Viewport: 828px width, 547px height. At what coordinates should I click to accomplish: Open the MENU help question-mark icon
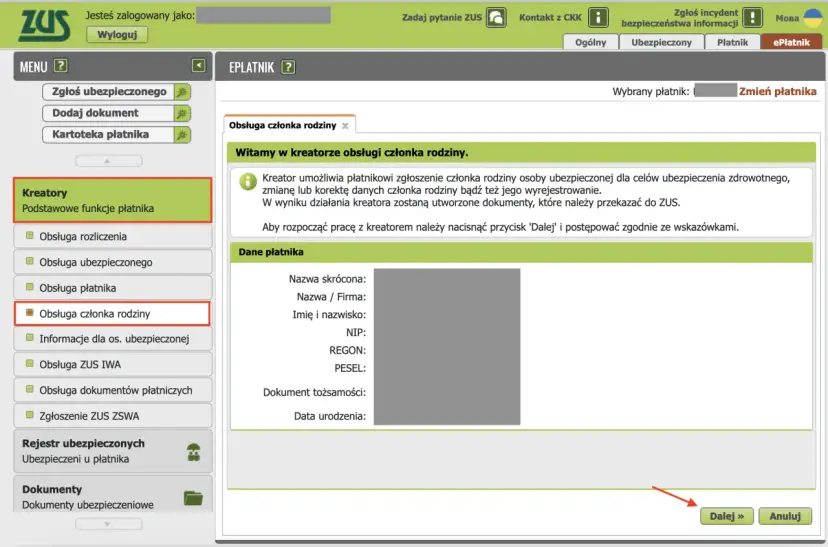point(61,66)
